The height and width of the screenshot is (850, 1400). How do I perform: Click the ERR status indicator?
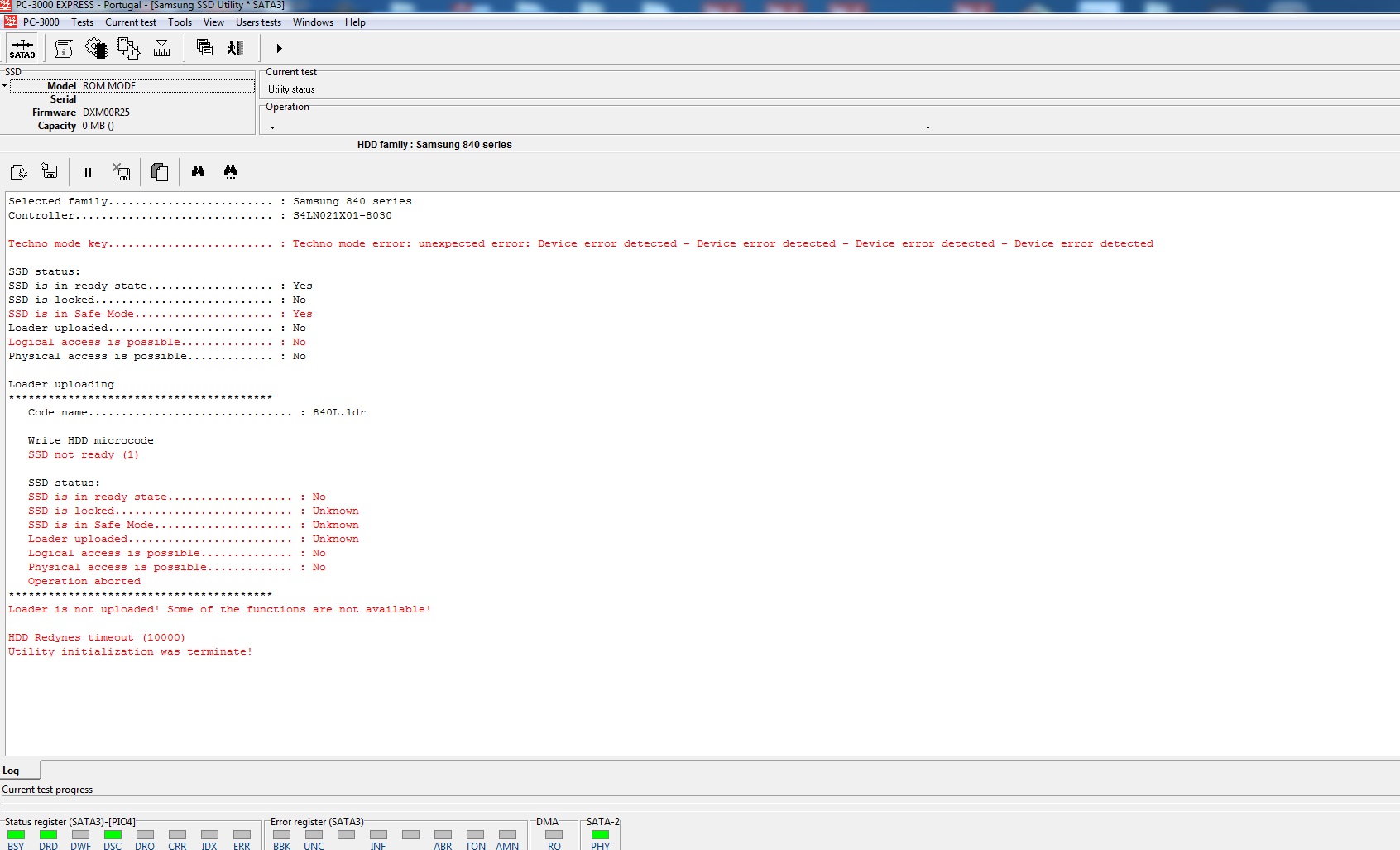(242, 835)
